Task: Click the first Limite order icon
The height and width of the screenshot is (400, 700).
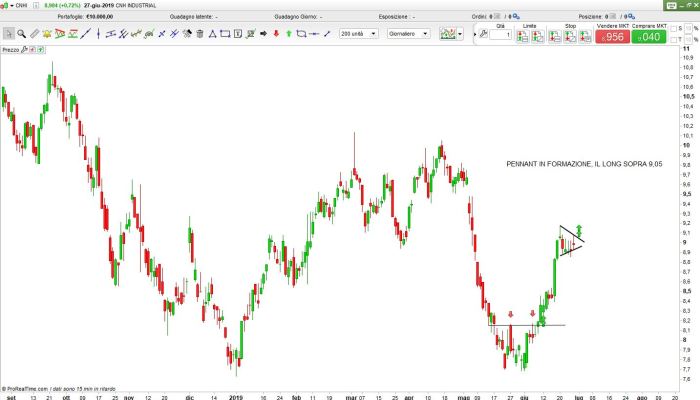Action: pyautogui.click(x=523, y=36)
